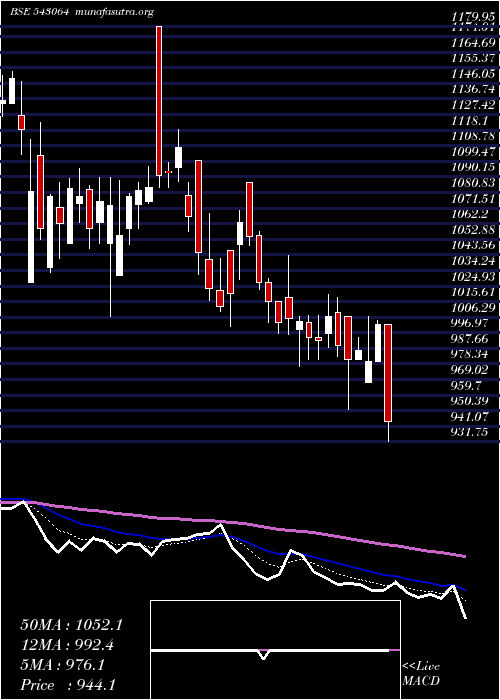This screenshot has width=500, height=700.
Task: Click the 12MA : 992.4 readout
Action: [67, 645]
